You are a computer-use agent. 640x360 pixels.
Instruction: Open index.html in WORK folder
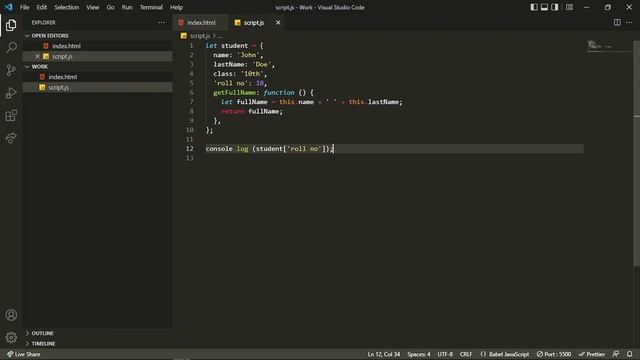point(98,77)
